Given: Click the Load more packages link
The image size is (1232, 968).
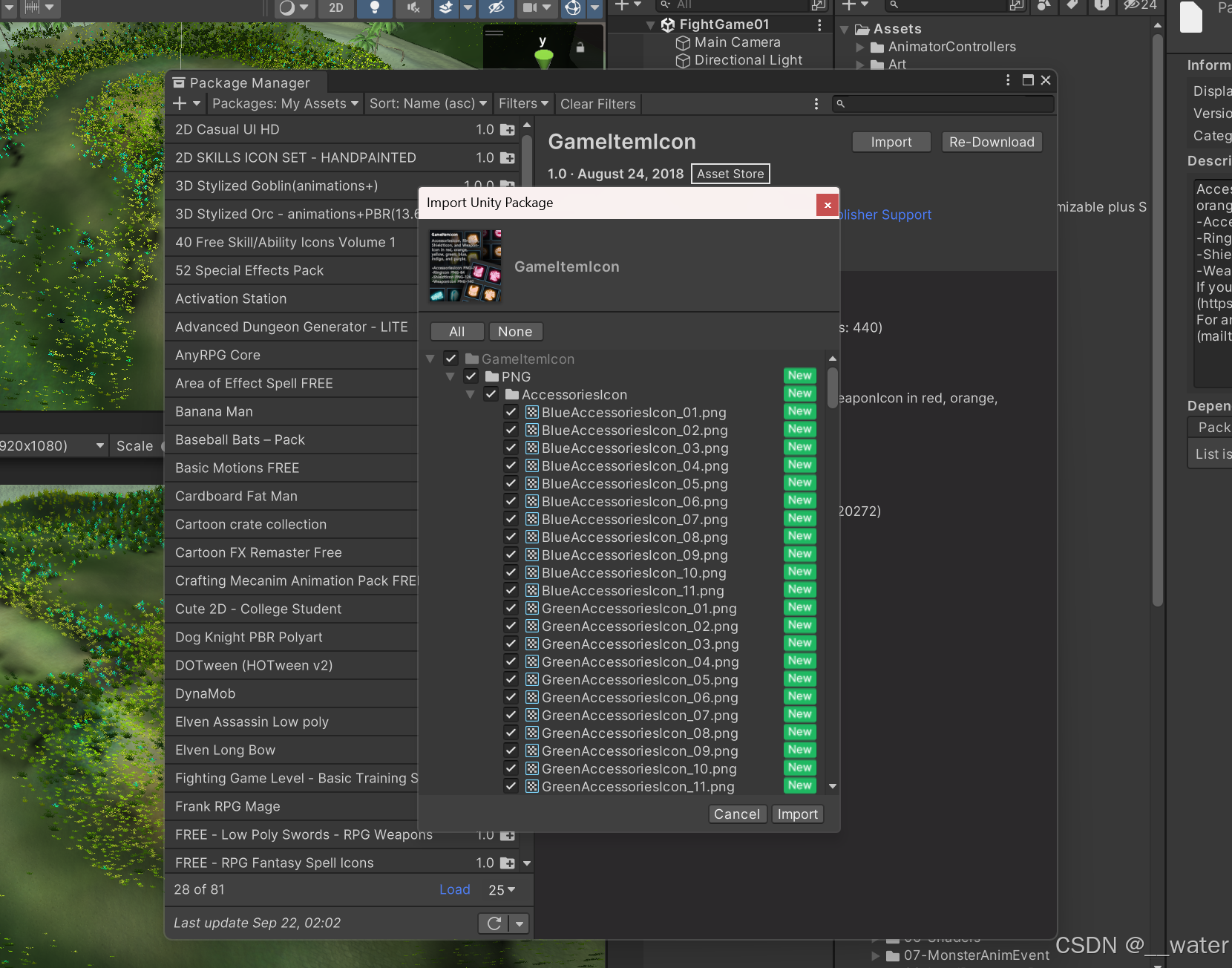Looking at the screenshot, I should (x=455, y=889).
